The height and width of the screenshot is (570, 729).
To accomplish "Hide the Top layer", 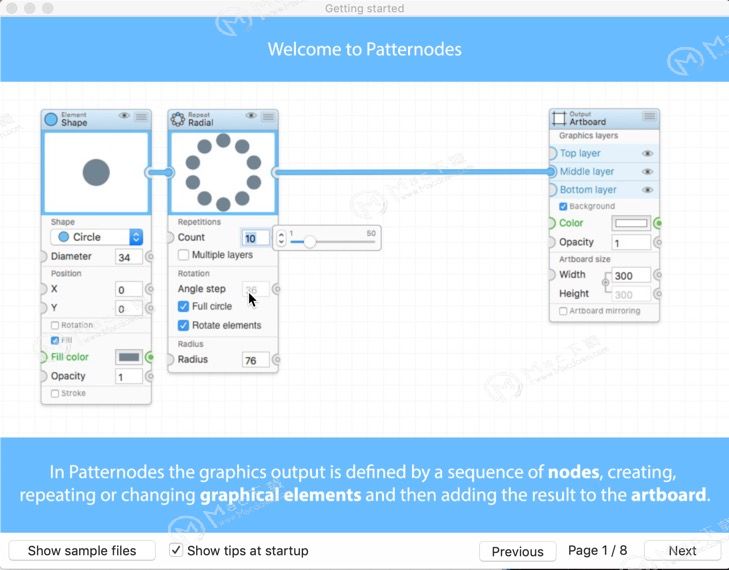I will point(647,153).
